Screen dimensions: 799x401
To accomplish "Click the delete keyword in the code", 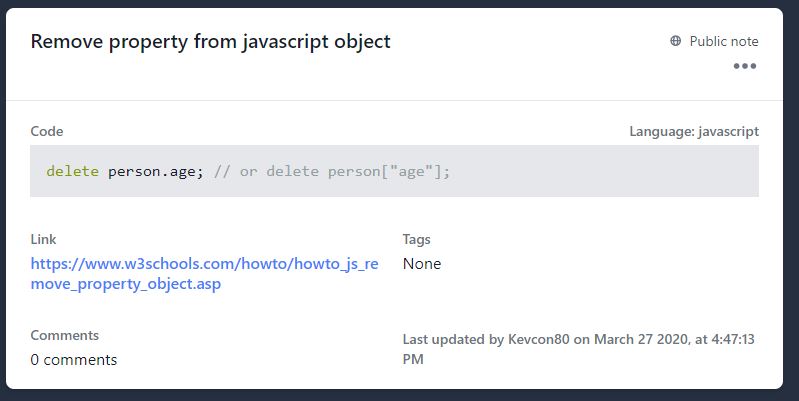I will [72, 171].
